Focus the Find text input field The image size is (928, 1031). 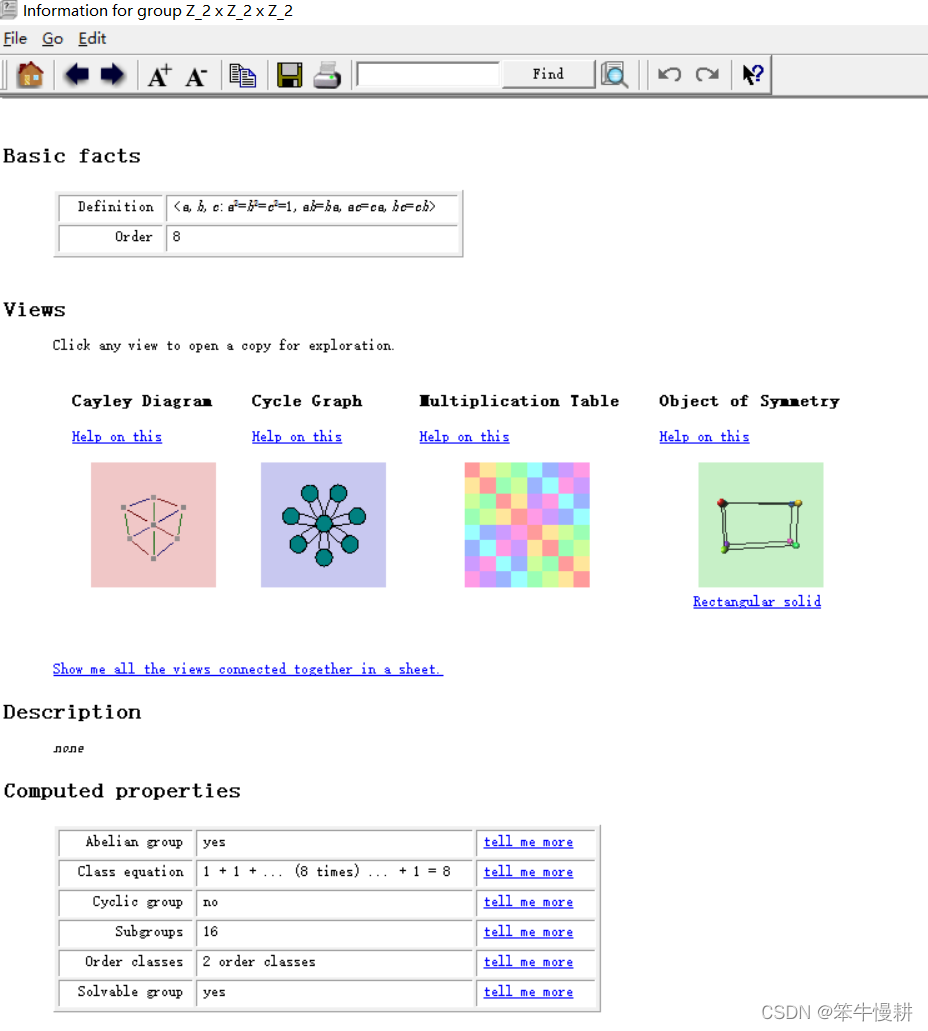[429, 74]
